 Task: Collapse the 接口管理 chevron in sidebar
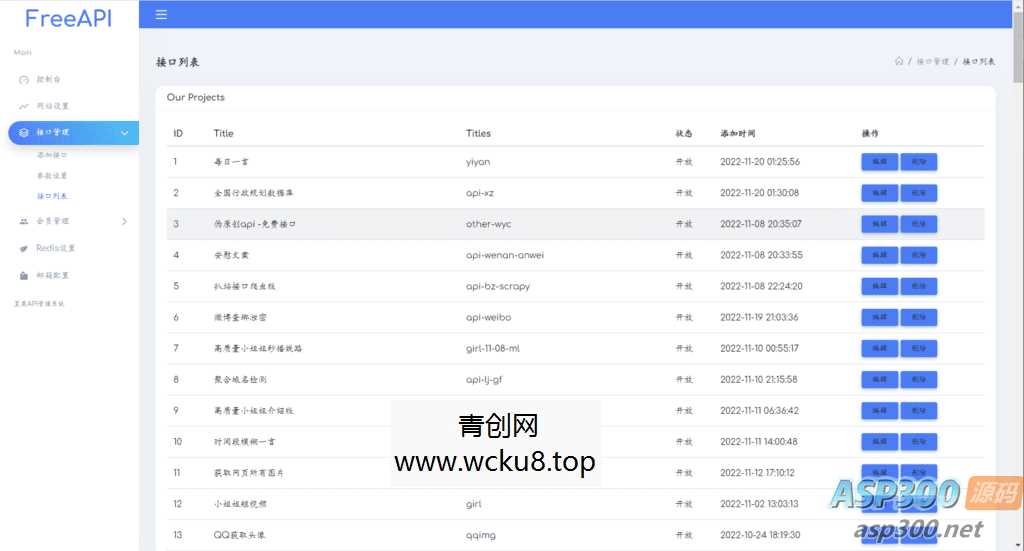pyautogui.click(x=124, y=133)
